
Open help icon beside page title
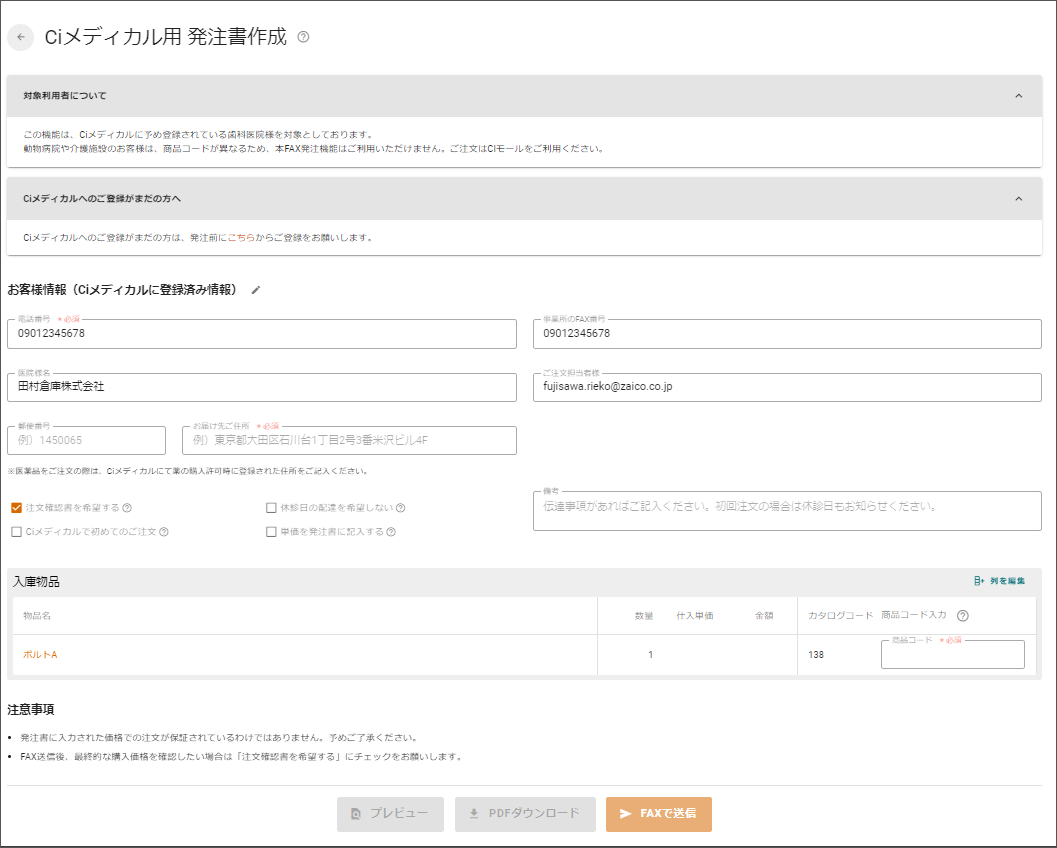(x=303, y=37)
